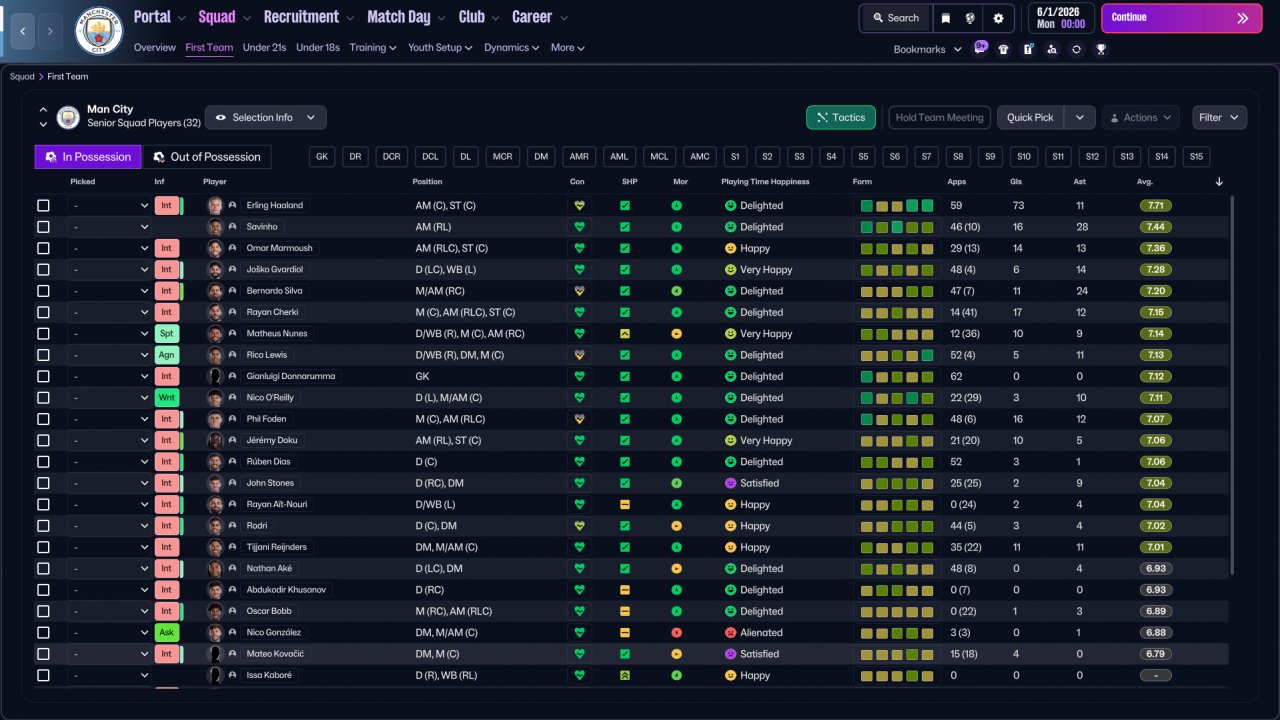The image size is (1280, 720).
Task: Click Savinho's morale icon
Action: coord(676,227)
